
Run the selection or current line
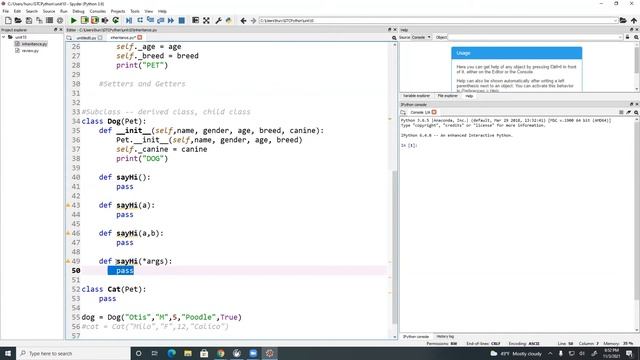105,20
